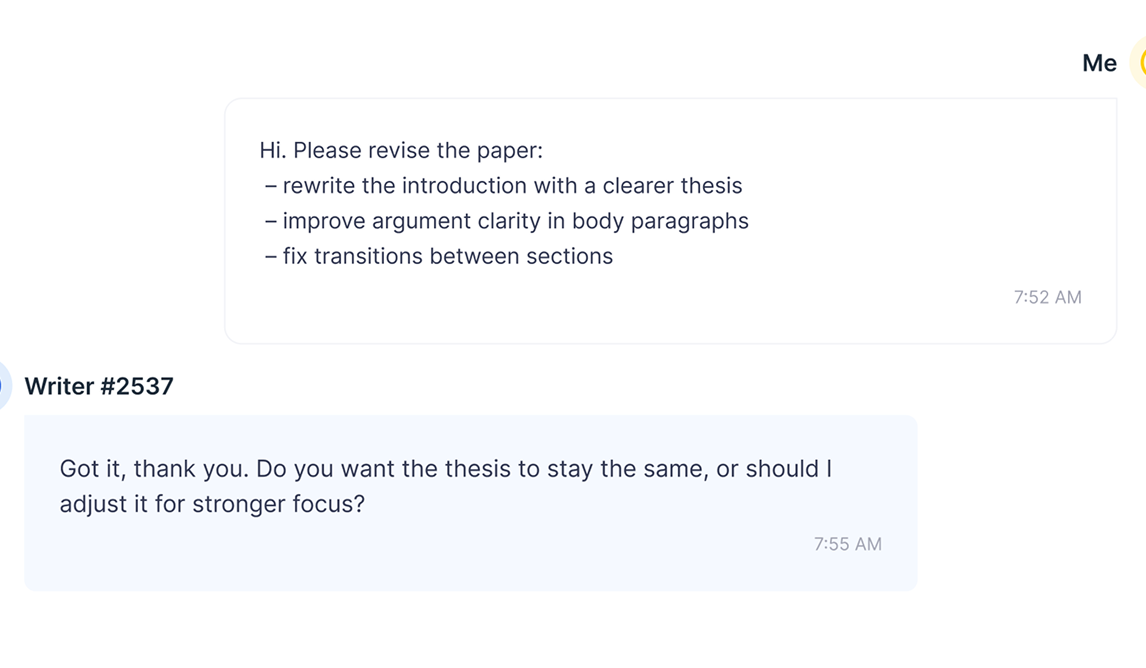Click the "fix transitions between sections" line
Viewport: 1146px width, 668px height.
pyautogui.click(x=439, y=257)
